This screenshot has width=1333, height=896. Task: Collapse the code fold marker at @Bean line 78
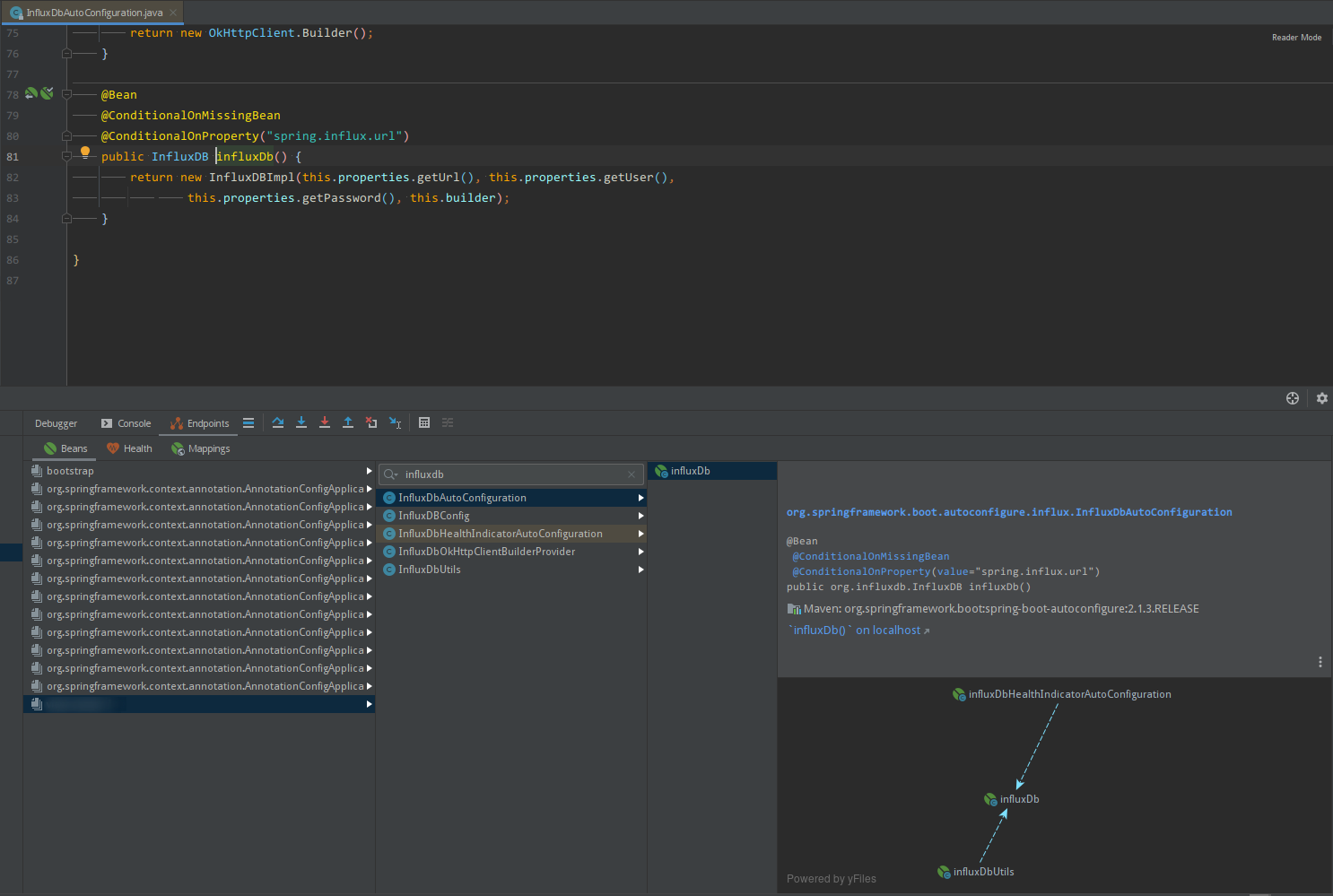click(x=66, y=94)
